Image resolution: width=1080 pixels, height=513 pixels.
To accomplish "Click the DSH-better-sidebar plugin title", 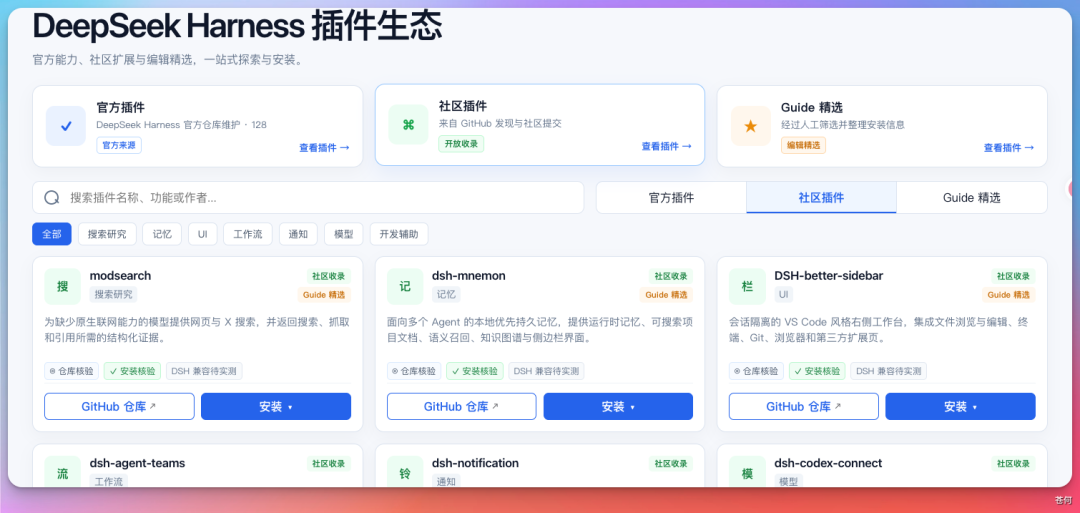I will 829,276.
